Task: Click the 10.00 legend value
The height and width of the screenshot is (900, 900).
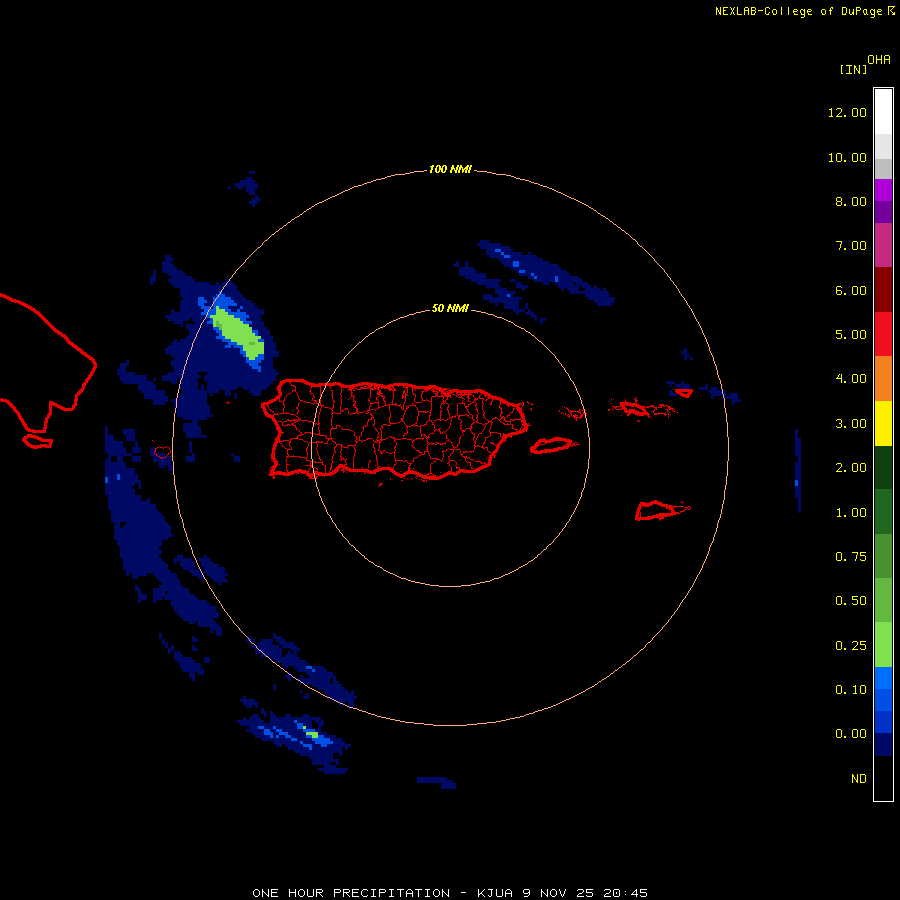Action: 847,157
